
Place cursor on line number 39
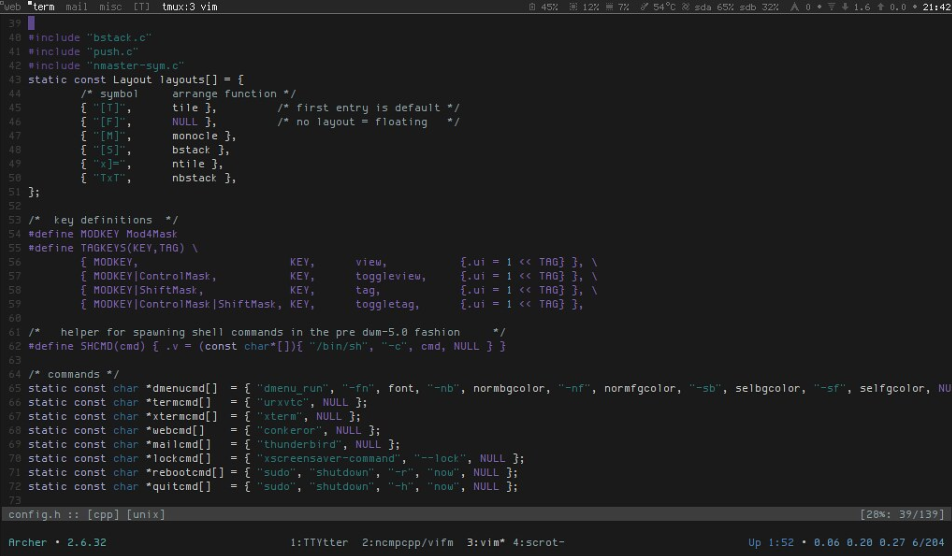tap(15, 23)
